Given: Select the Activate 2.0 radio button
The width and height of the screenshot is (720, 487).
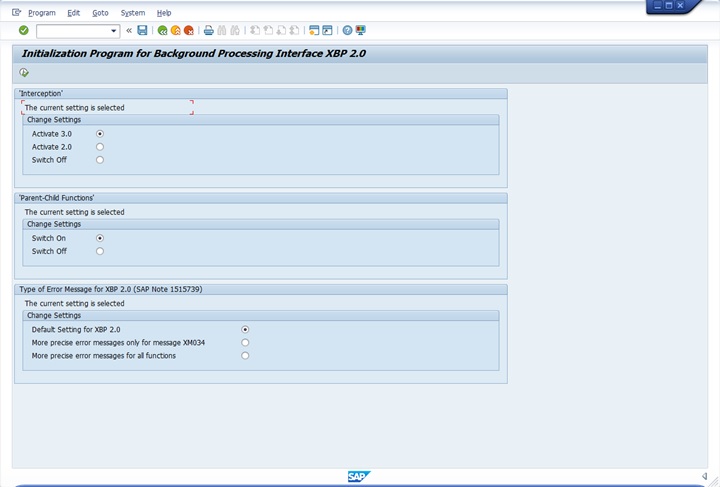Looking at the screenshot, I should [100, 147].
